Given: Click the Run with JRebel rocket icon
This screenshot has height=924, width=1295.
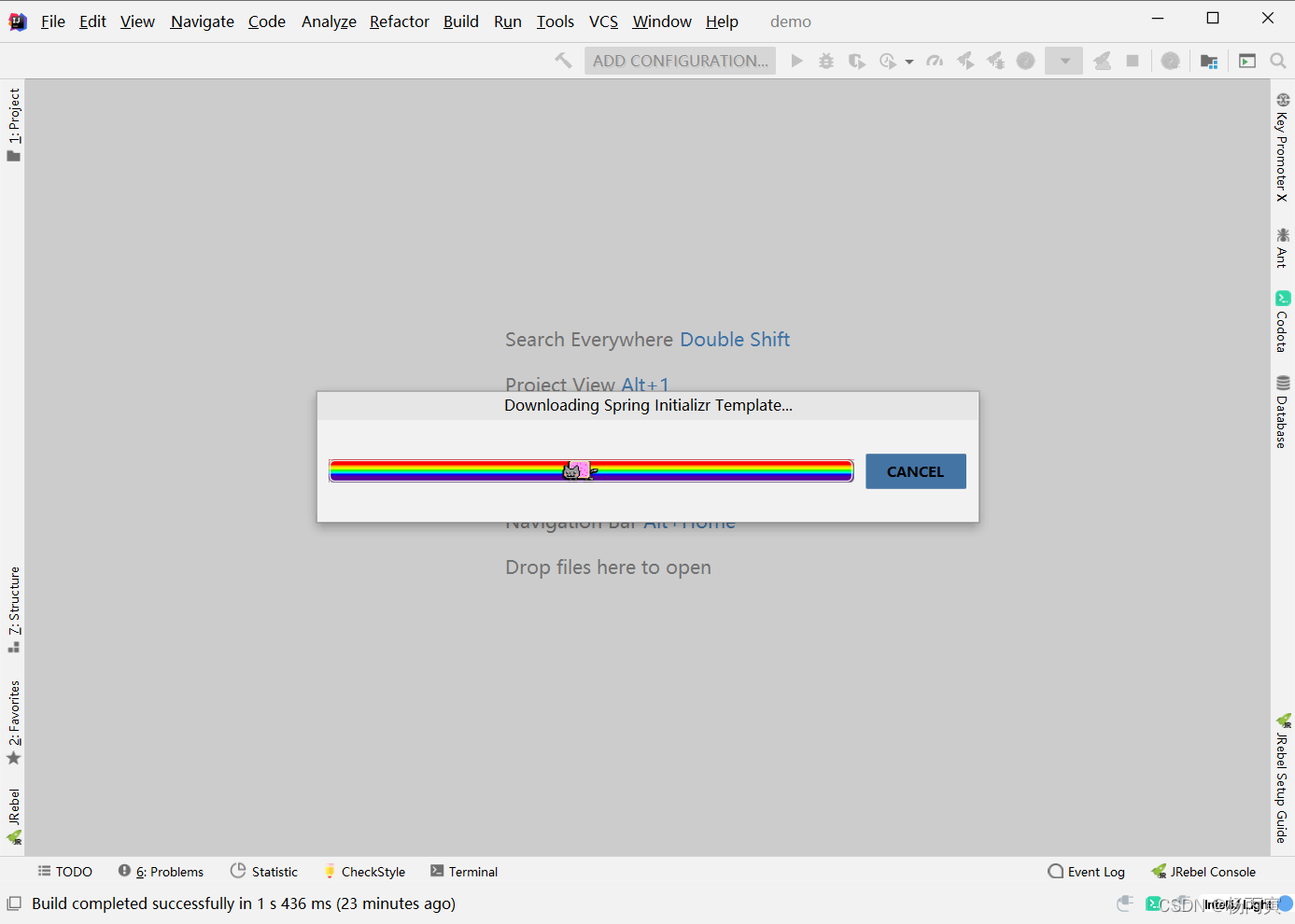Looking at the screenshot, I should (965, 61).
